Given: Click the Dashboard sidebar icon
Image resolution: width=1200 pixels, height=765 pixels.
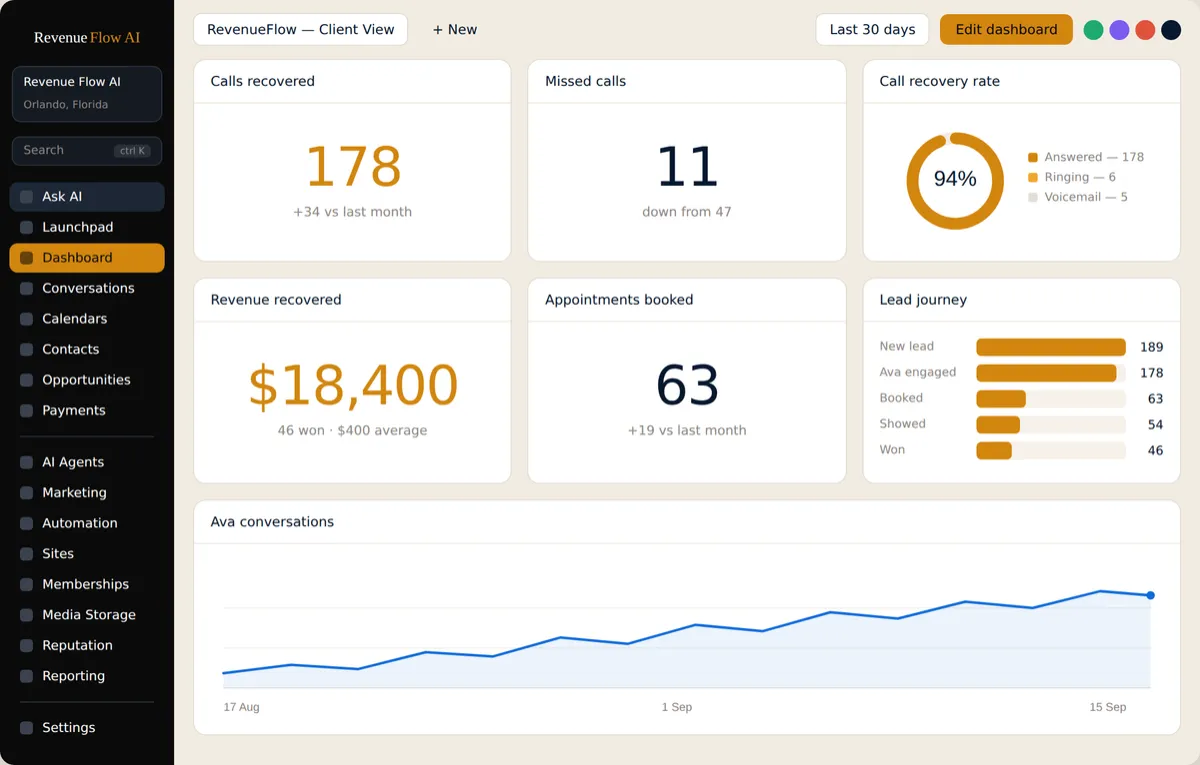Looking at the screenshot, I should 26,258.
